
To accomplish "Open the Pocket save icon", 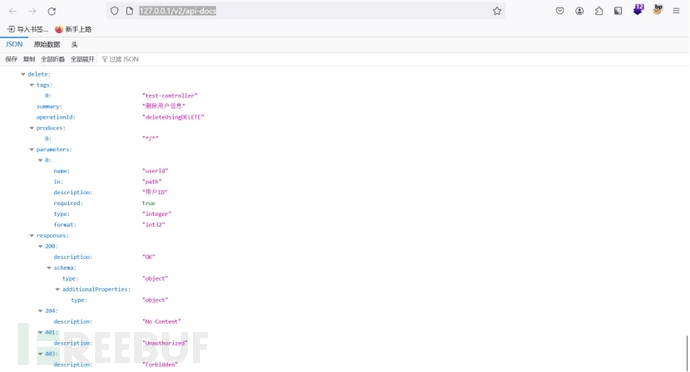I will click(x=560, y=11).
